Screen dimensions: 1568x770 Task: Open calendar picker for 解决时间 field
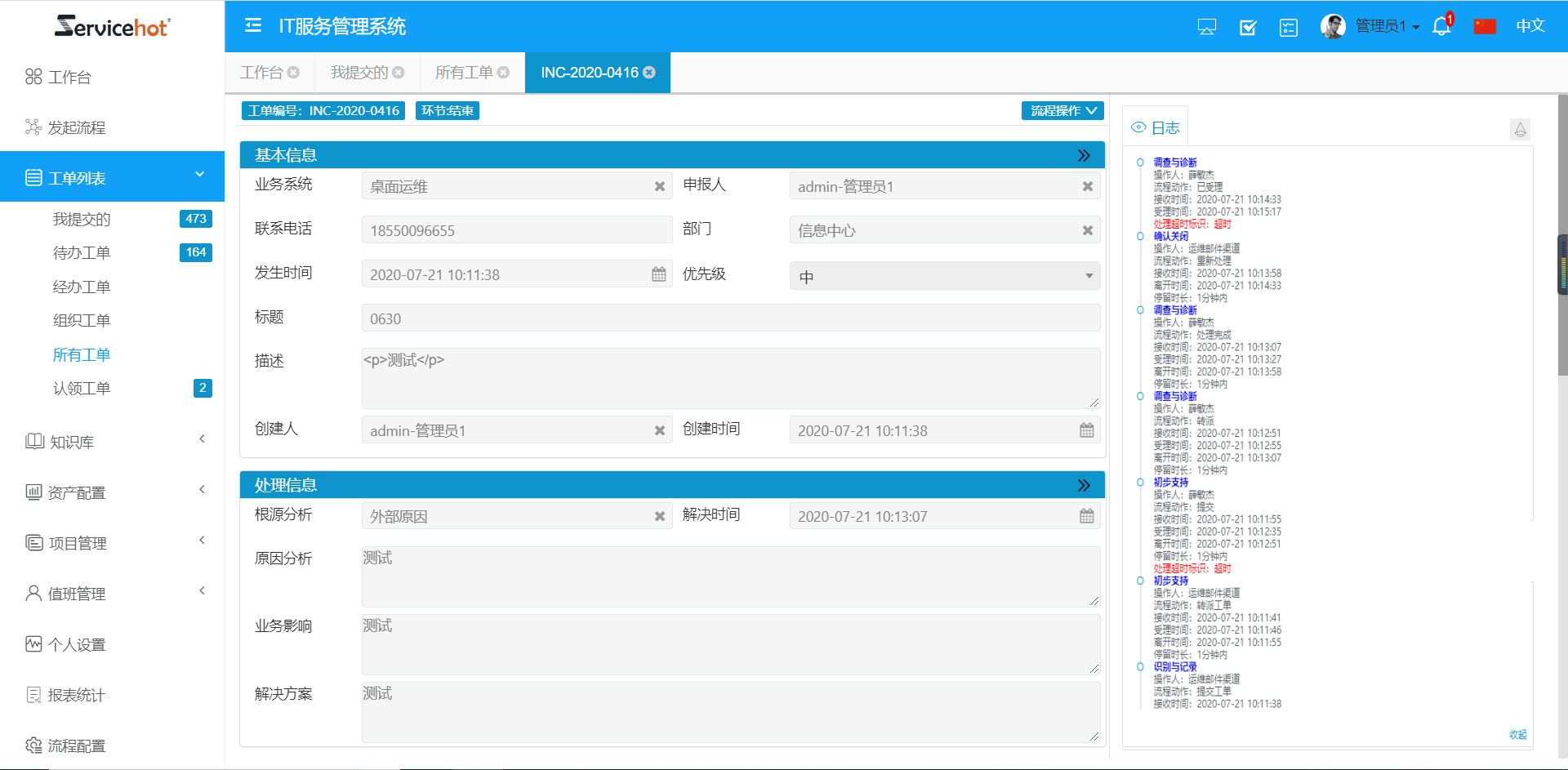1086,516
